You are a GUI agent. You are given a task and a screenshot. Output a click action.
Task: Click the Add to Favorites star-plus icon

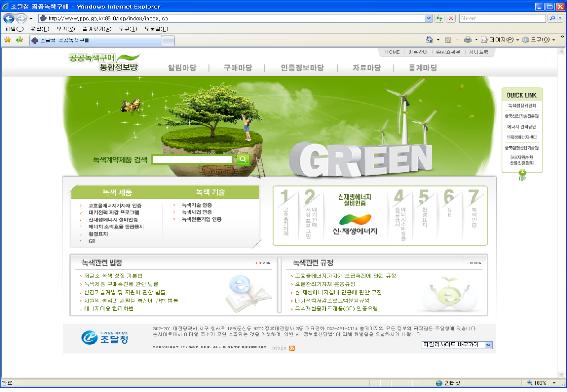20,40
